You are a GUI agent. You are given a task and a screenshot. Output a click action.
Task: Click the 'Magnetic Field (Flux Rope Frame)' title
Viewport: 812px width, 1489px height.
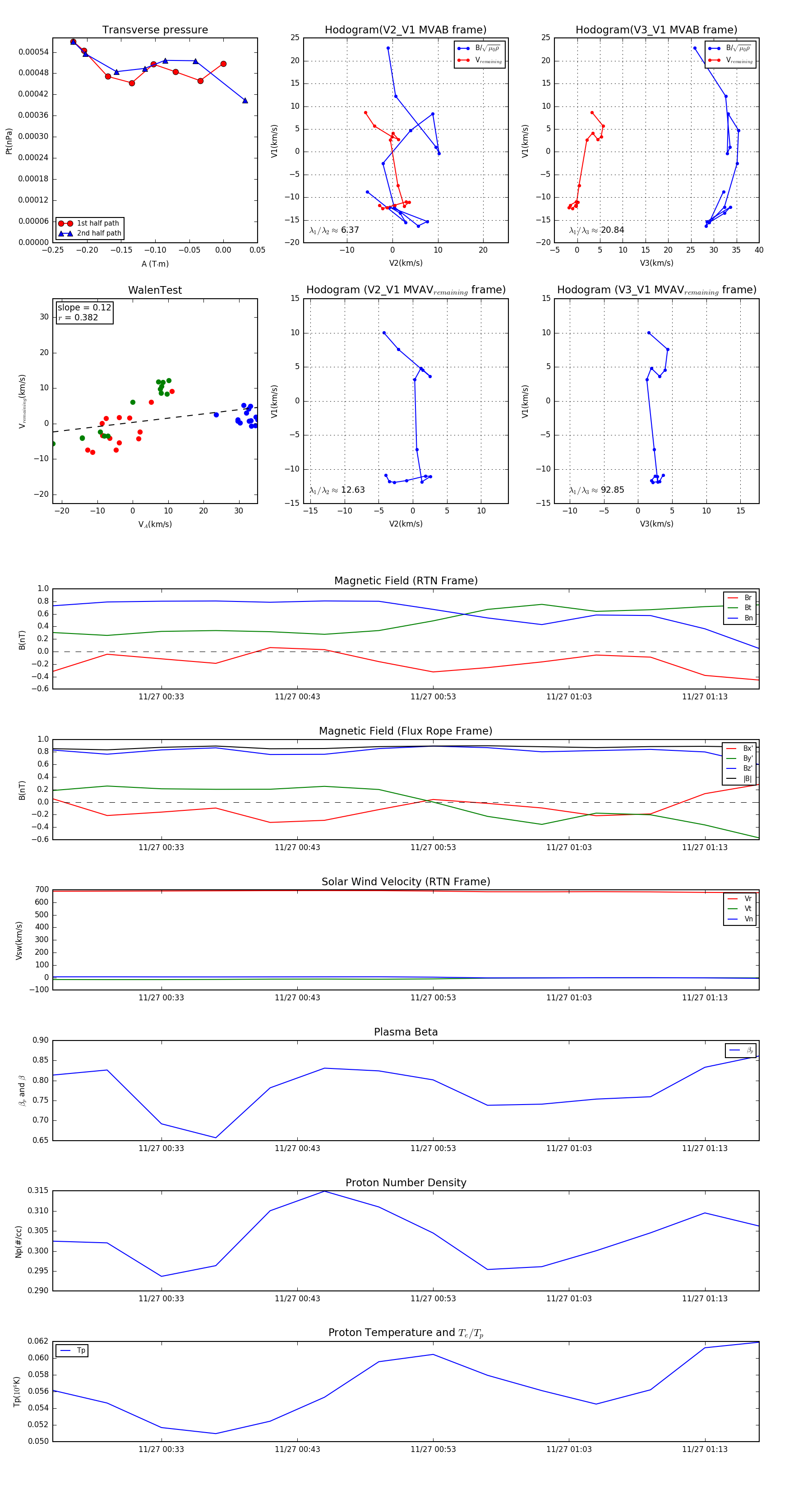[406, 731]
